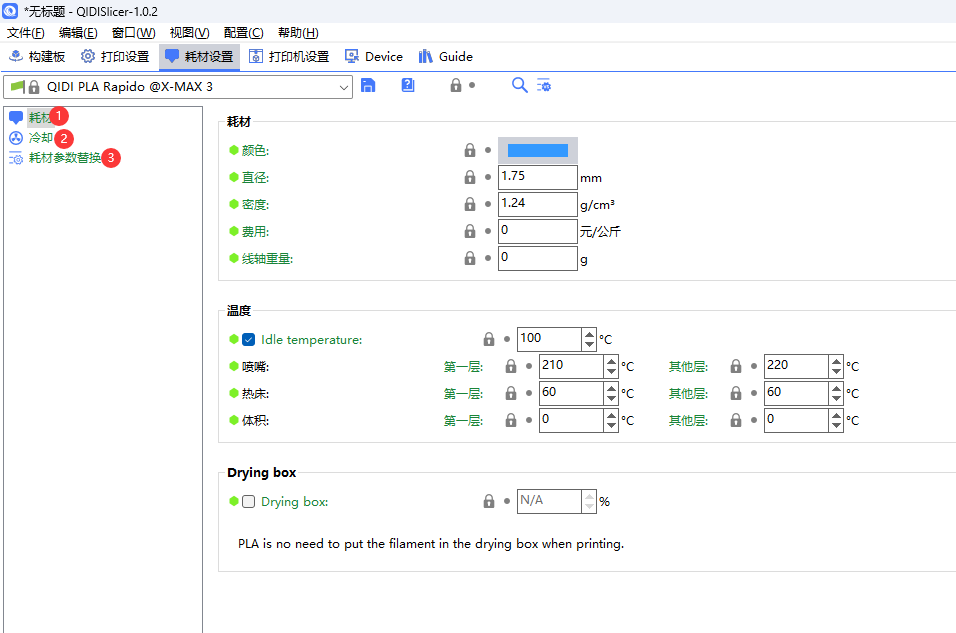Viewport: 956px width, 633px height.
Task: Uncheck the Idle temperature checkbox
Action: click(249, 340)
